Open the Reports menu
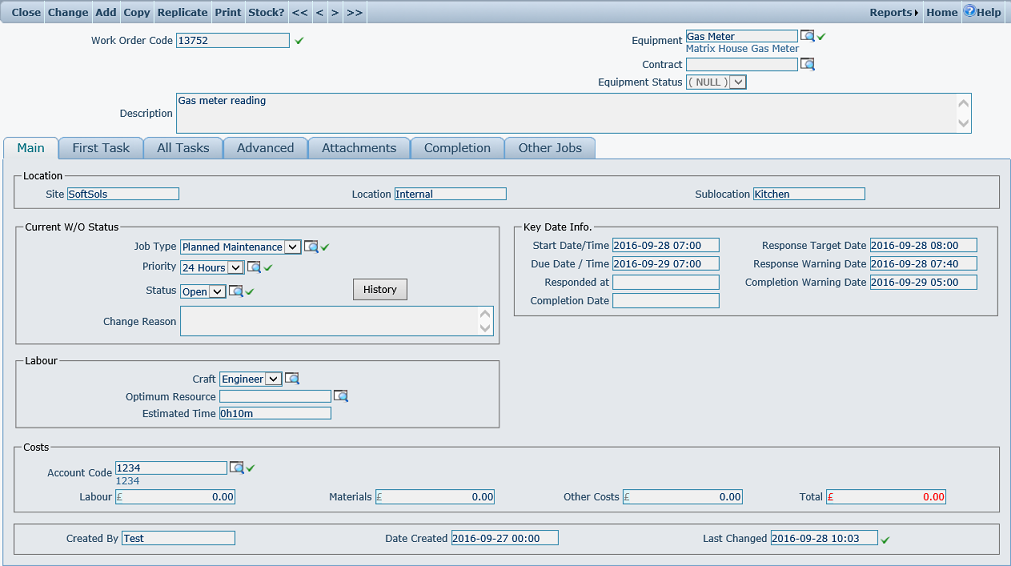The height and width of the screenshot is (566, 1011). coord(893,12)
